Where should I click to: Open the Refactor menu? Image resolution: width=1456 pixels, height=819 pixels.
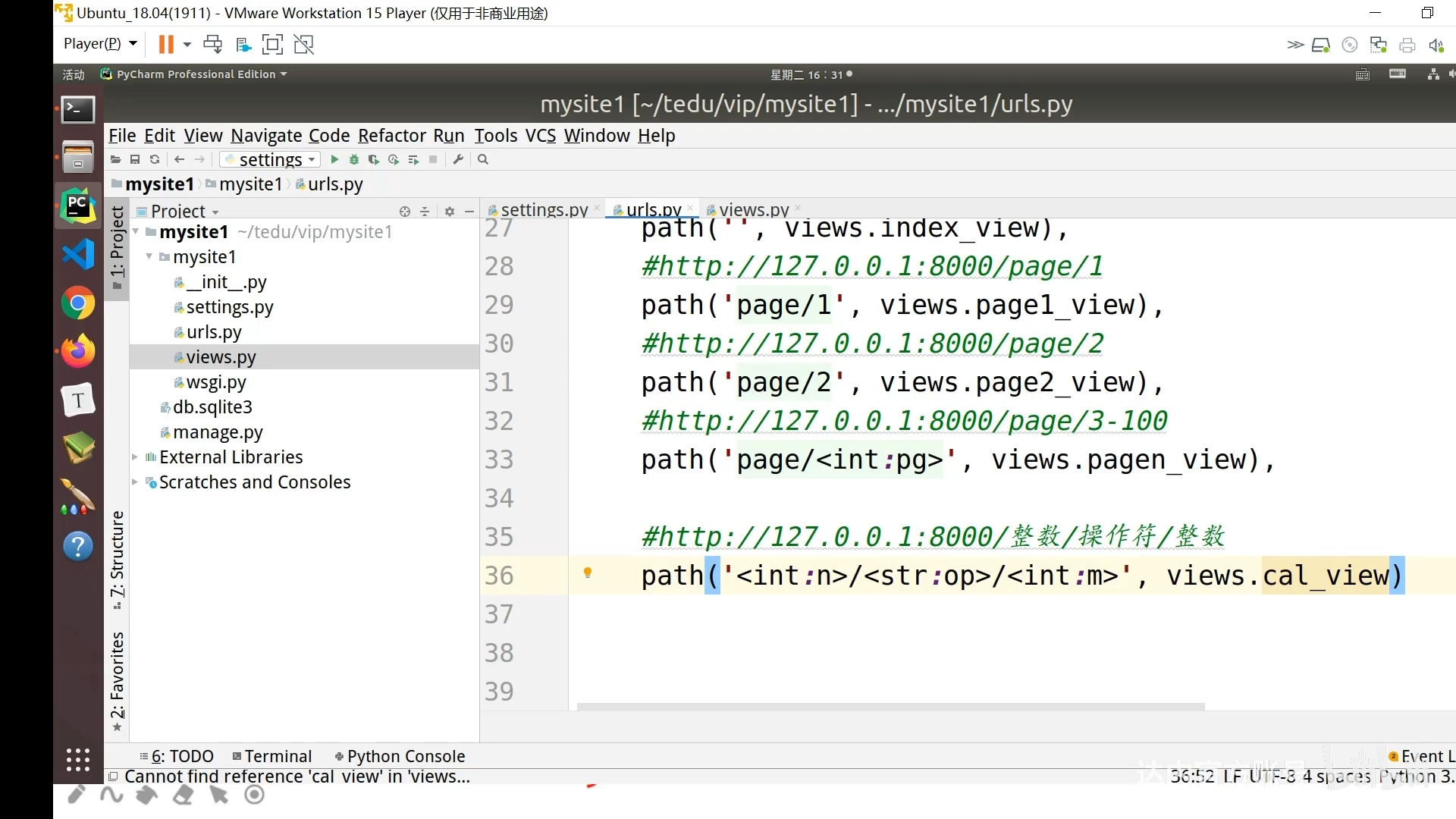(x=391, y=136)
